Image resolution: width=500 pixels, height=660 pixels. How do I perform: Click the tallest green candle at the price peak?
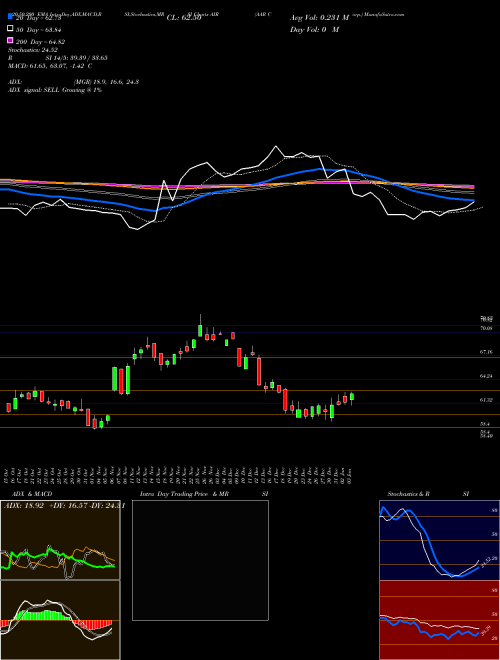[200, 330]
